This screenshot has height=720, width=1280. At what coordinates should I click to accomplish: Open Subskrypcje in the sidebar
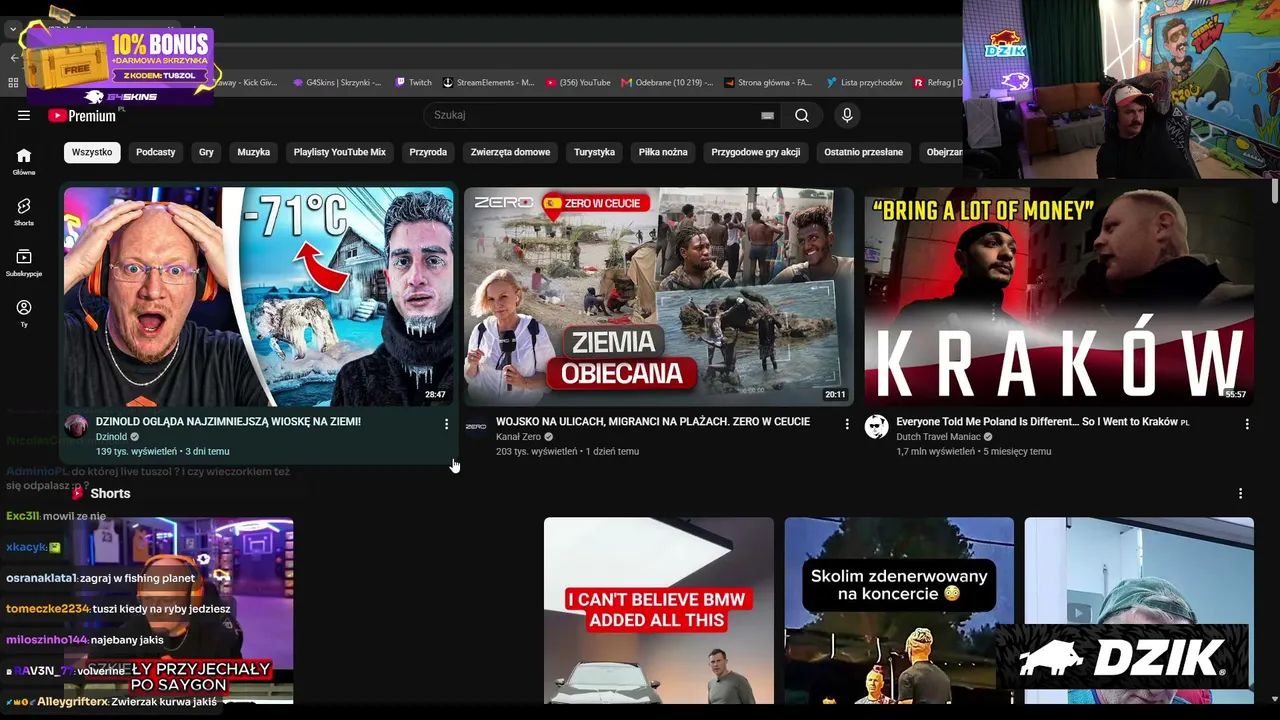pyautogui.click(x=24, y=262)
